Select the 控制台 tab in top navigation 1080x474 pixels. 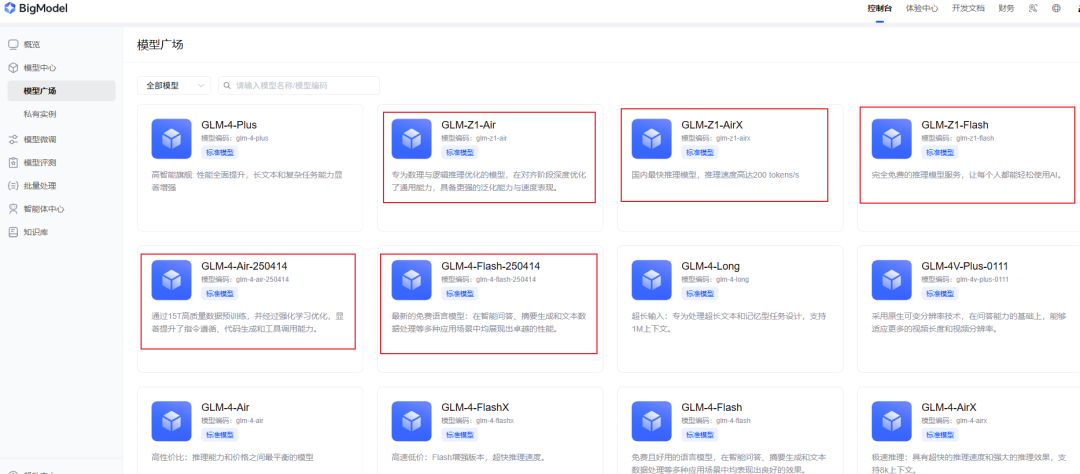(880, 8)
